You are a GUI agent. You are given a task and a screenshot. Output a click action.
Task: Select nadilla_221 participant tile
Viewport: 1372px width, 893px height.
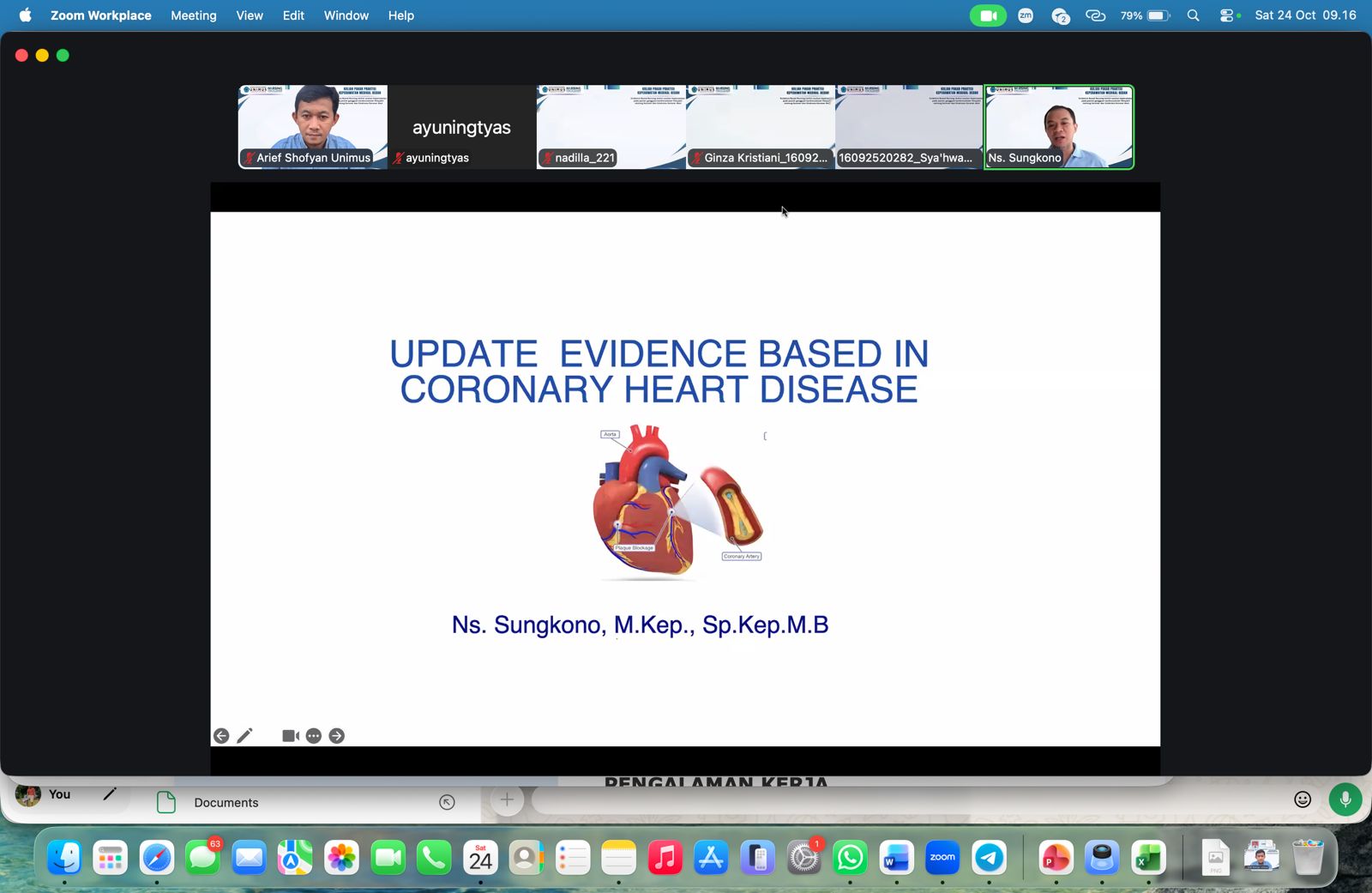611,127
